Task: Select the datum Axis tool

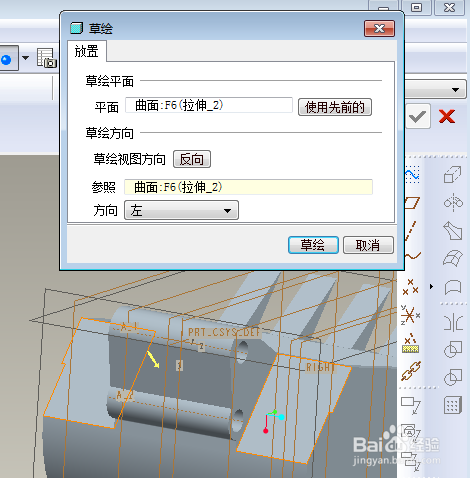Action: click(x=412, y=230)
